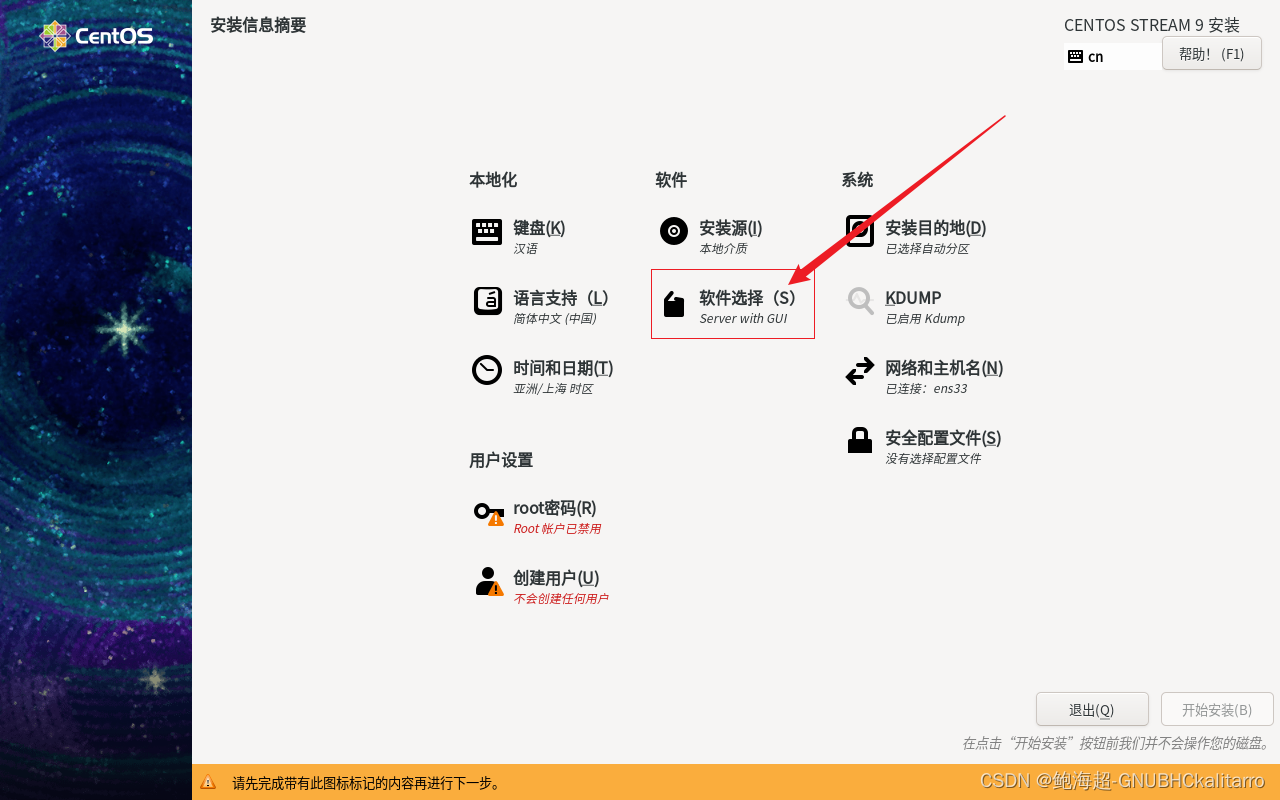This screenshot has height=800, width=1280.
Task: Select the 语言支持 language support icon
Action: click(x=487, y=301)
